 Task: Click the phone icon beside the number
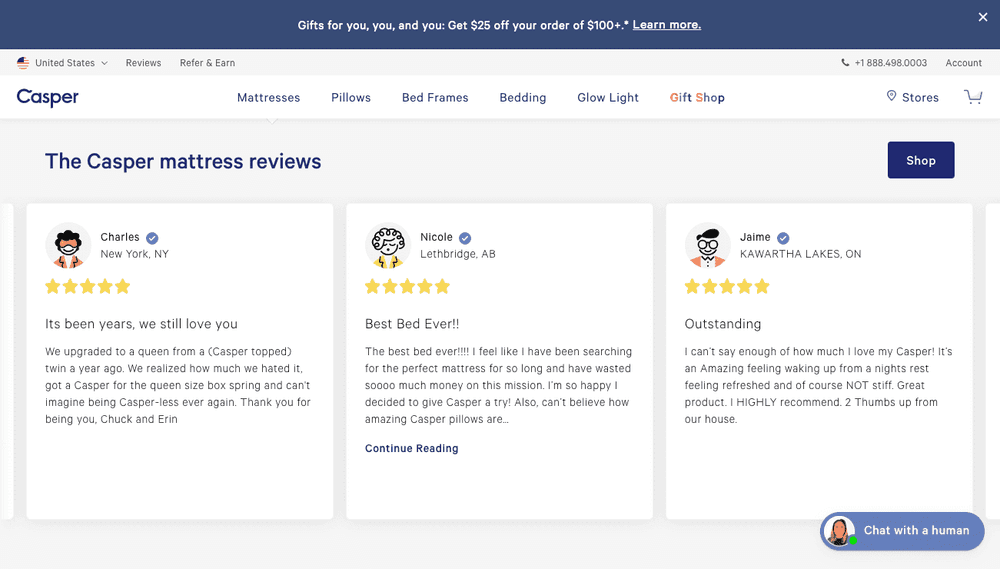[845, 63]
